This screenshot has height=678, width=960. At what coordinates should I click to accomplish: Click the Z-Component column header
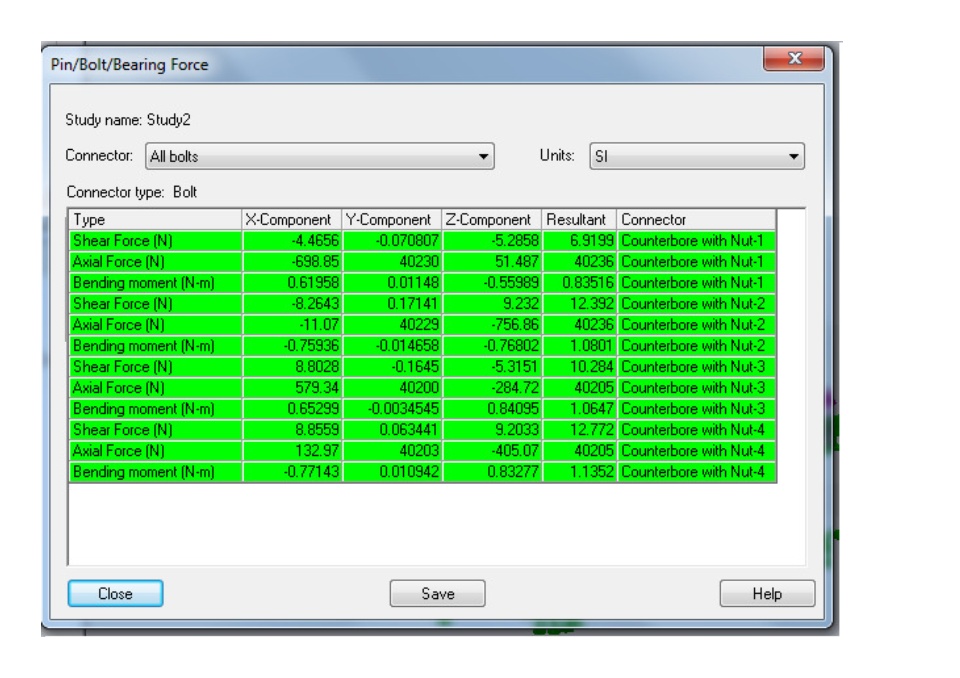coord(492,219)
